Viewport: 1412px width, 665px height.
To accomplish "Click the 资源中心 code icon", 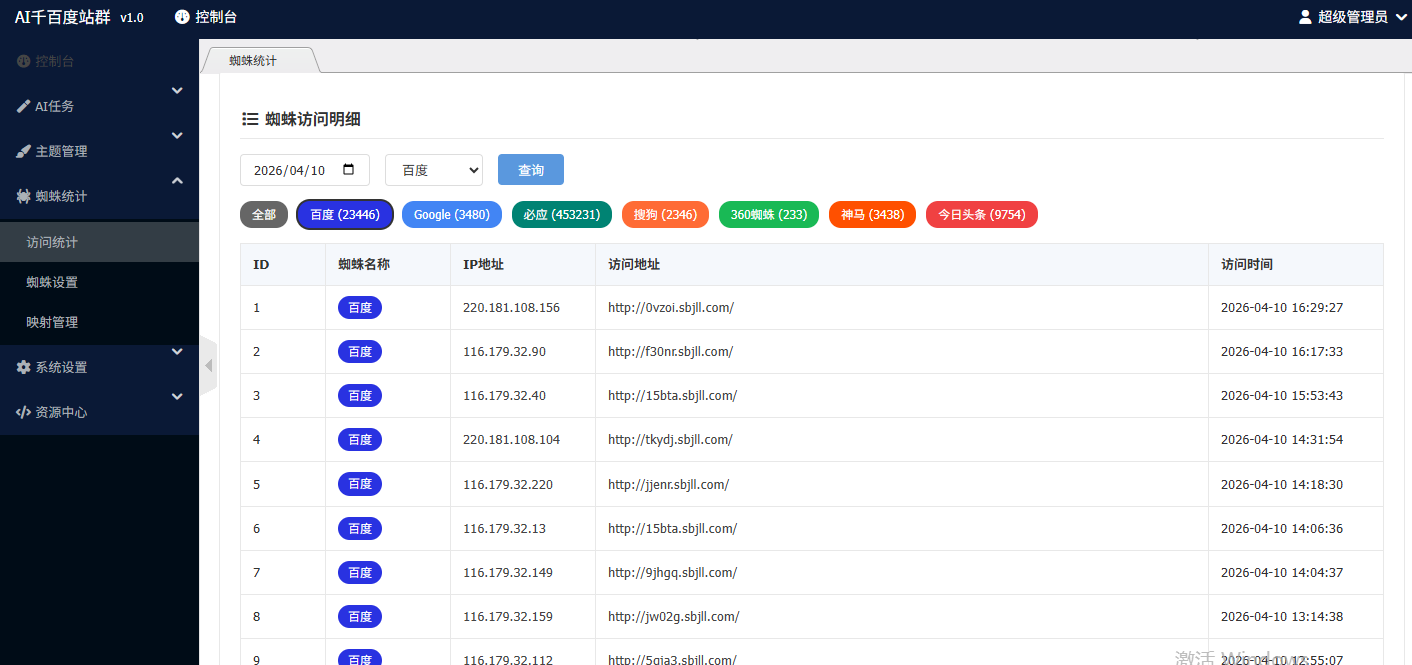I will click(x=24, y=411).
